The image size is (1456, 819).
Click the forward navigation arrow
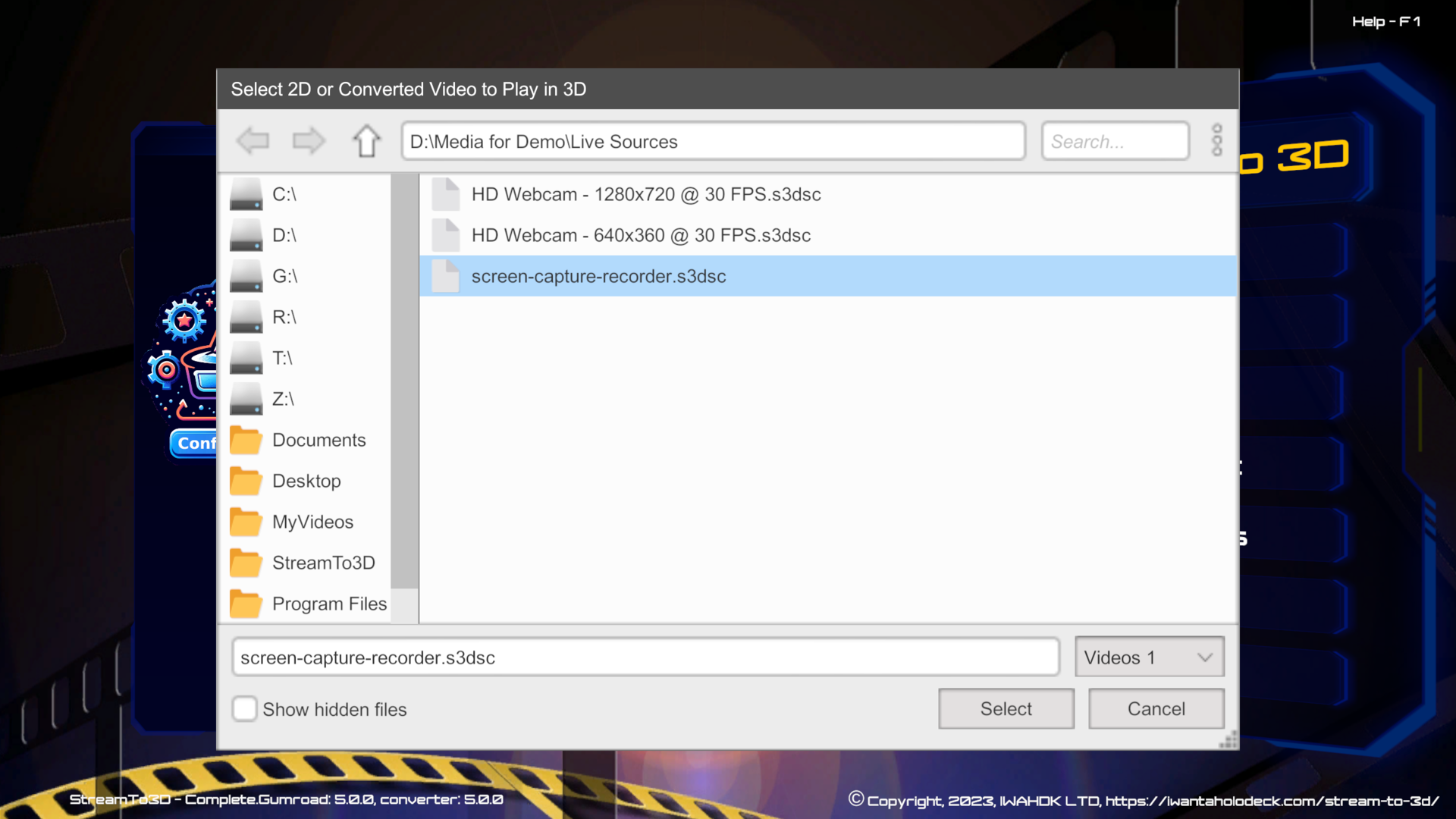click(x=309, y=141)
